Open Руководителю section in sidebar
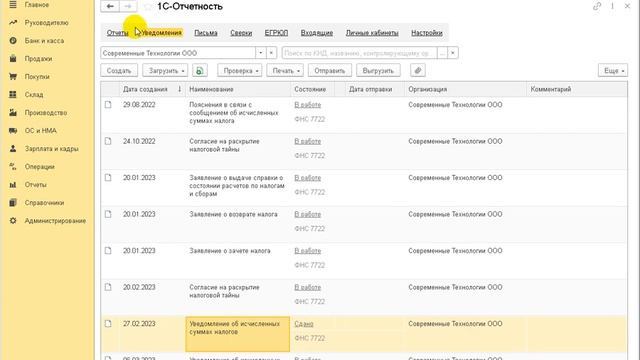 coord(46,23)
